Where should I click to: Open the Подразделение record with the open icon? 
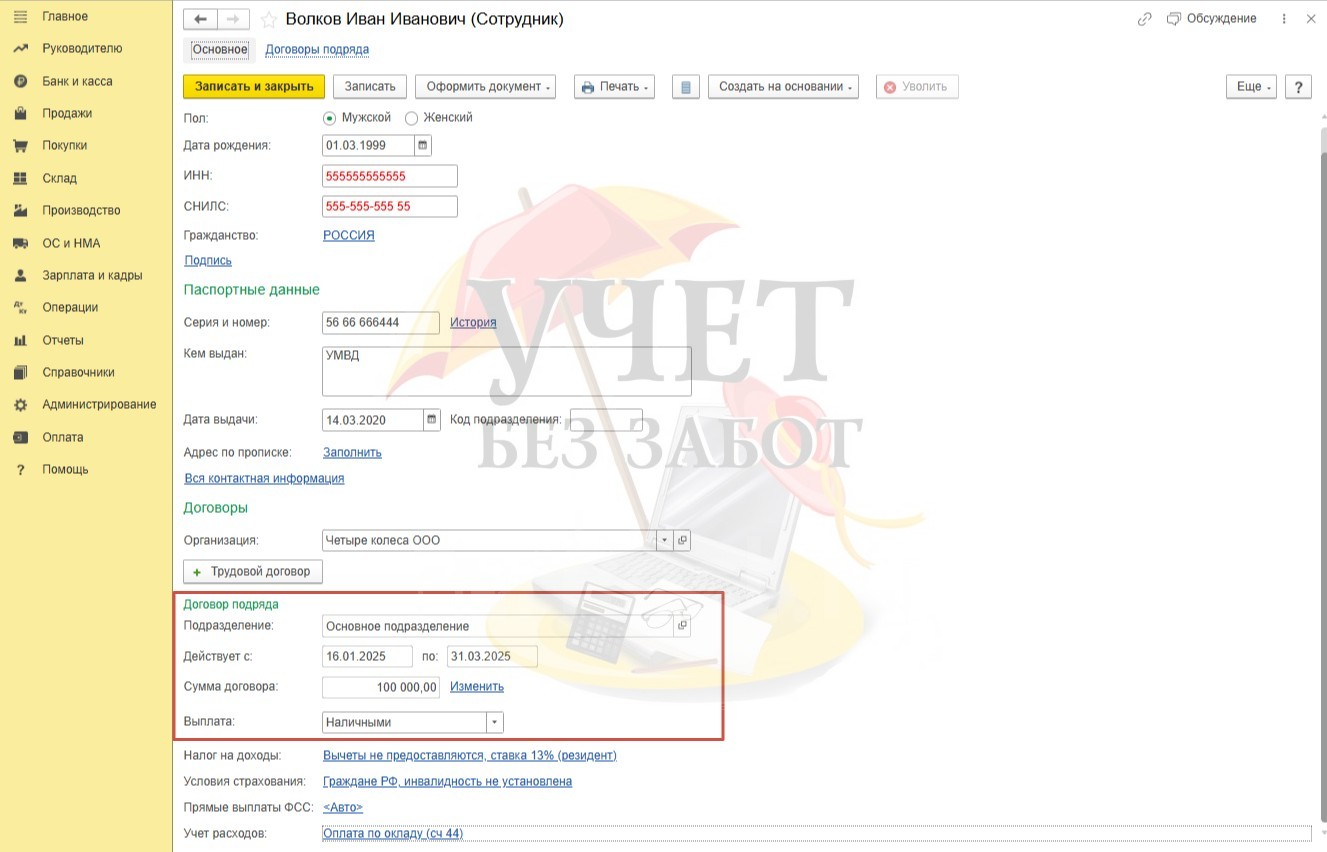point(682,626)
